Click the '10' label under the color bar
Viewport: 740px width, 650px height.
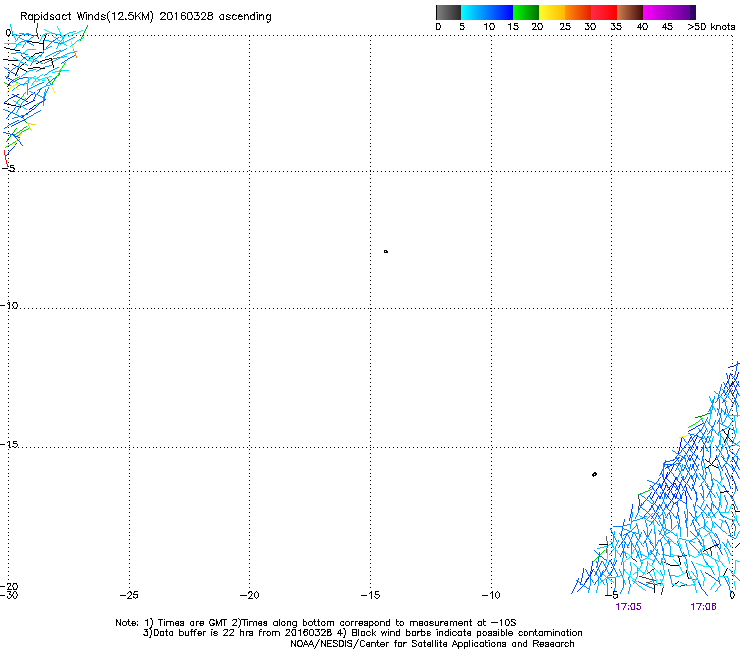489,27
